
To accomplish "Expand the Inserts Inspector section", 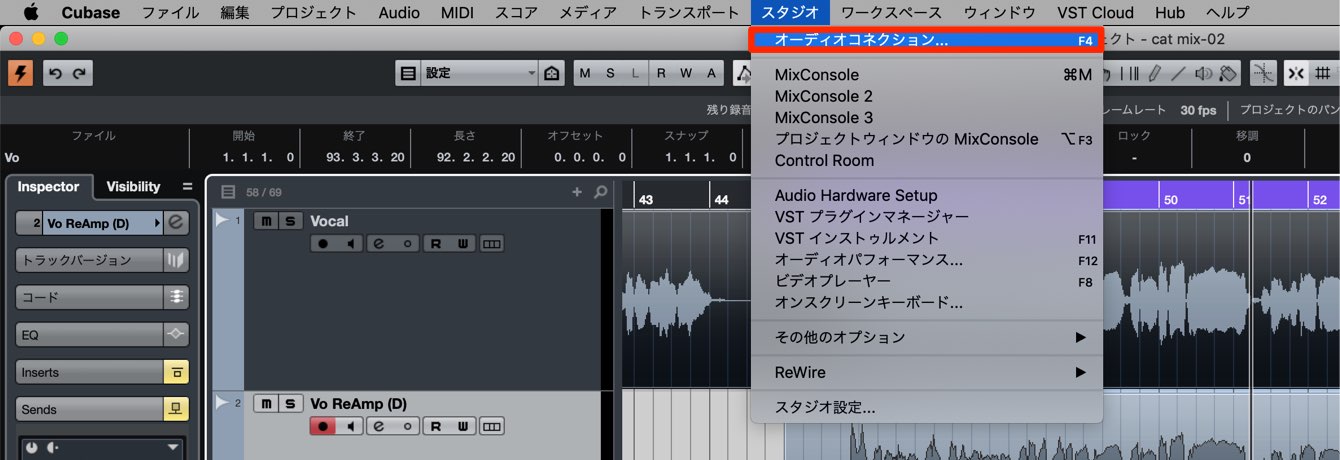I will tap(89, 372).
